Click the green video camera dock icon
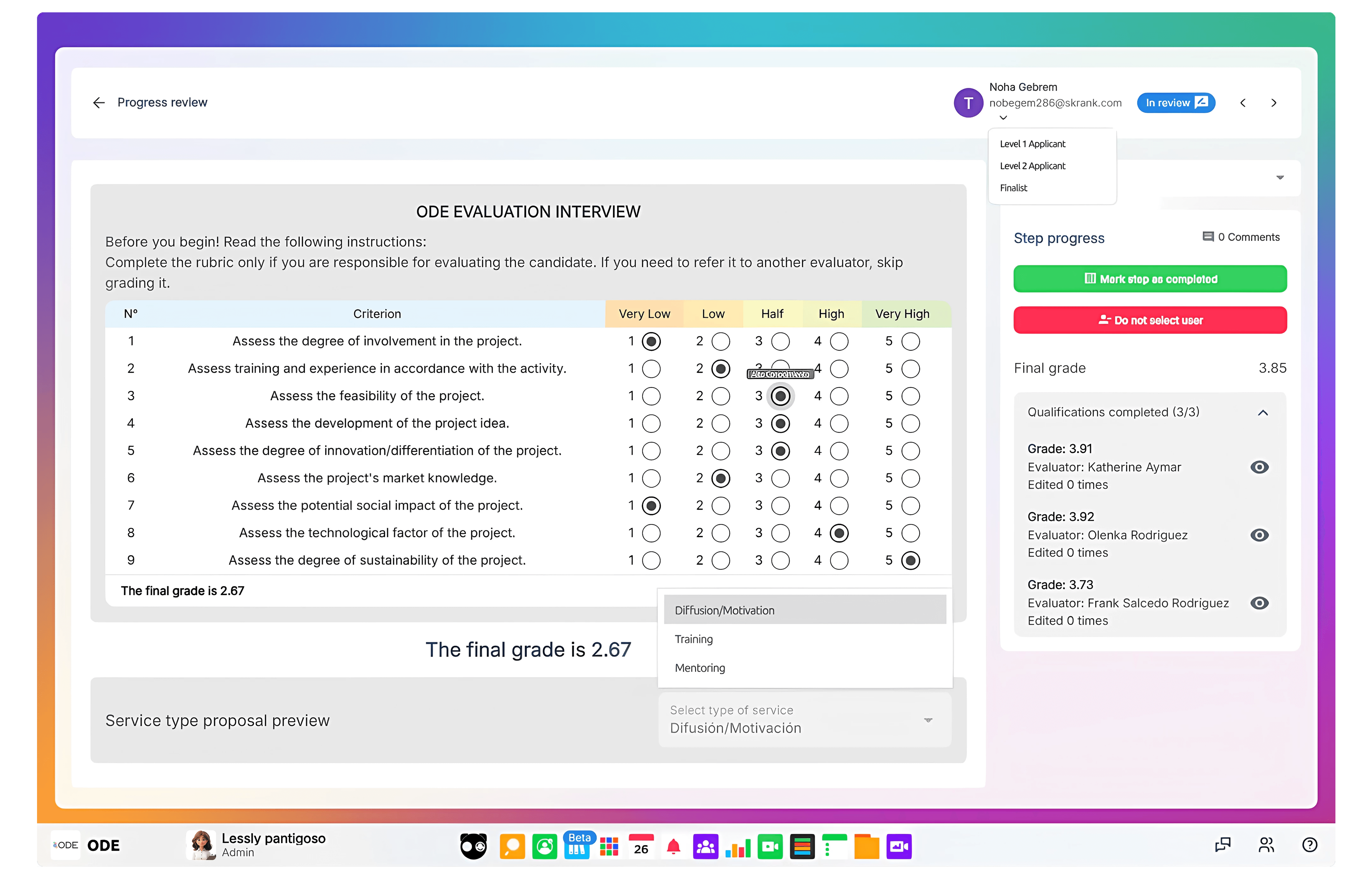The width and height of the screenshot is (1372, 879). click(770, 846)
